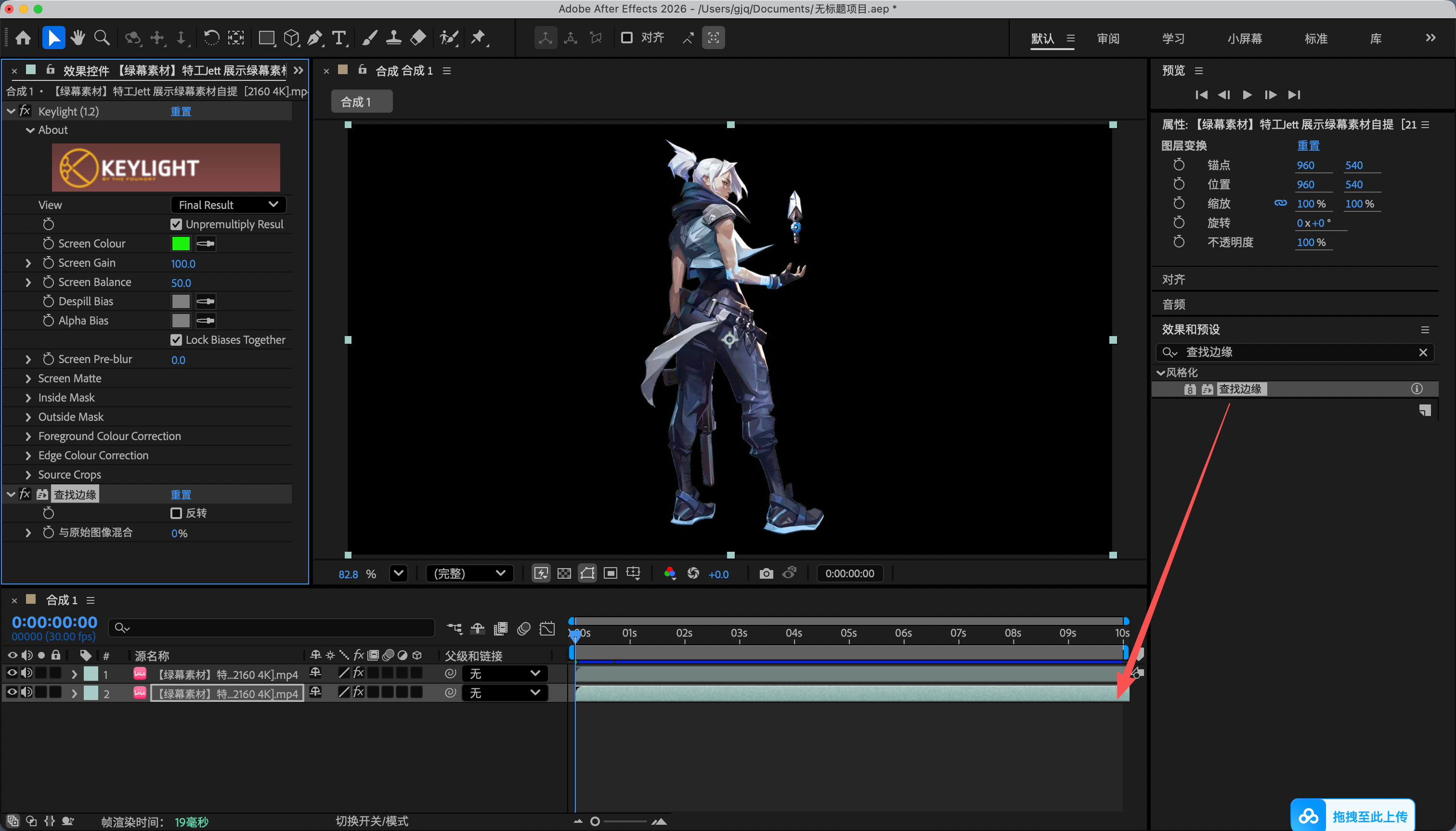This screenshot has height=831, width=1456.
Task: Enable the 反转 checkbox
Action: 176,513
